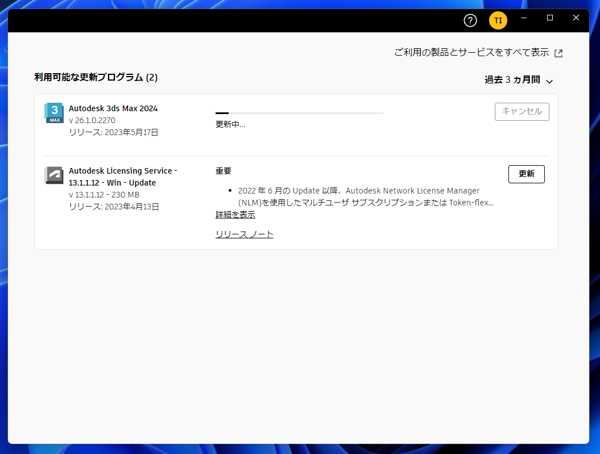Close the Autodesk Access window
This screenshot has height=454, width=600.
(x=576, y=18)
